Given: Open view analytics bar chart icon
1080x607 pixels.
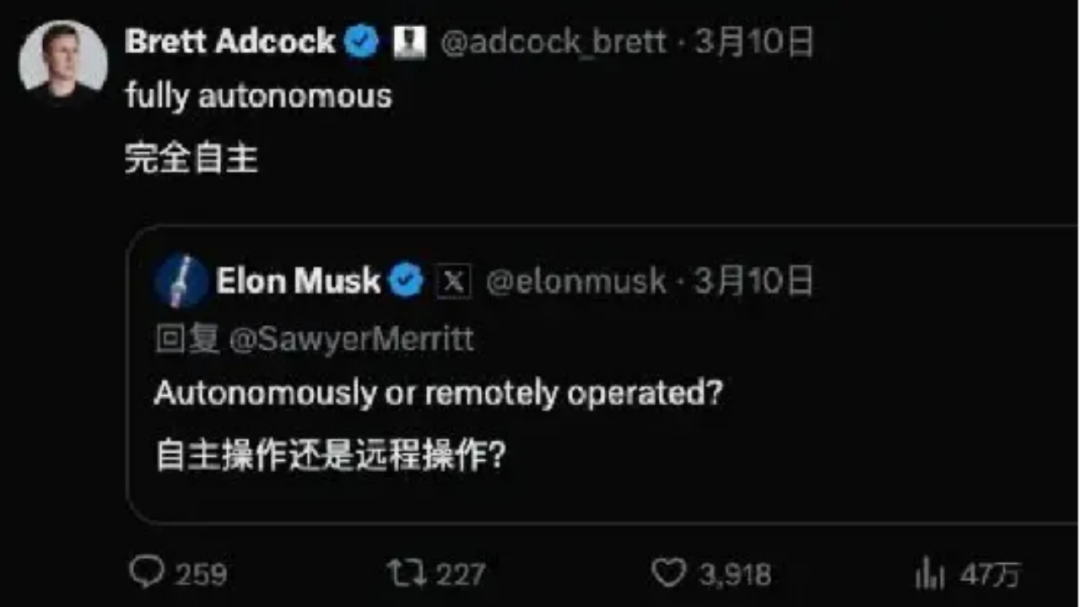Looking at the screenshot, I should [x=929, y=573].
